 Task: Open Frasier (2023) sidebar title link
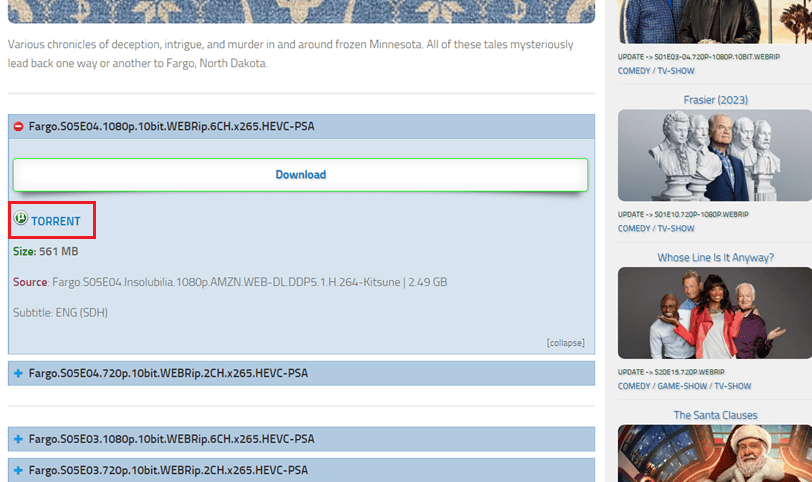click(715, 100)
